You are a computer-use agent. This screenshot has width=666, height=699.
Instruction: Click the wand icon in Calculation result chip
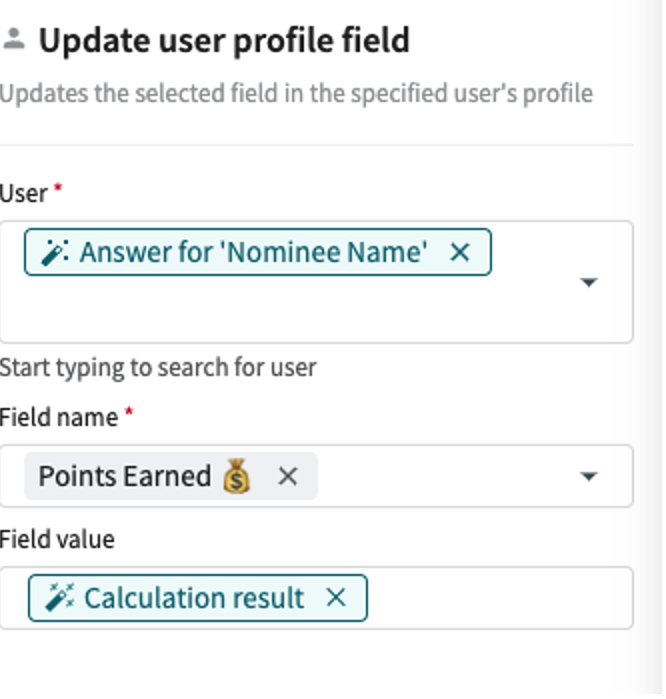pos(58,599)
